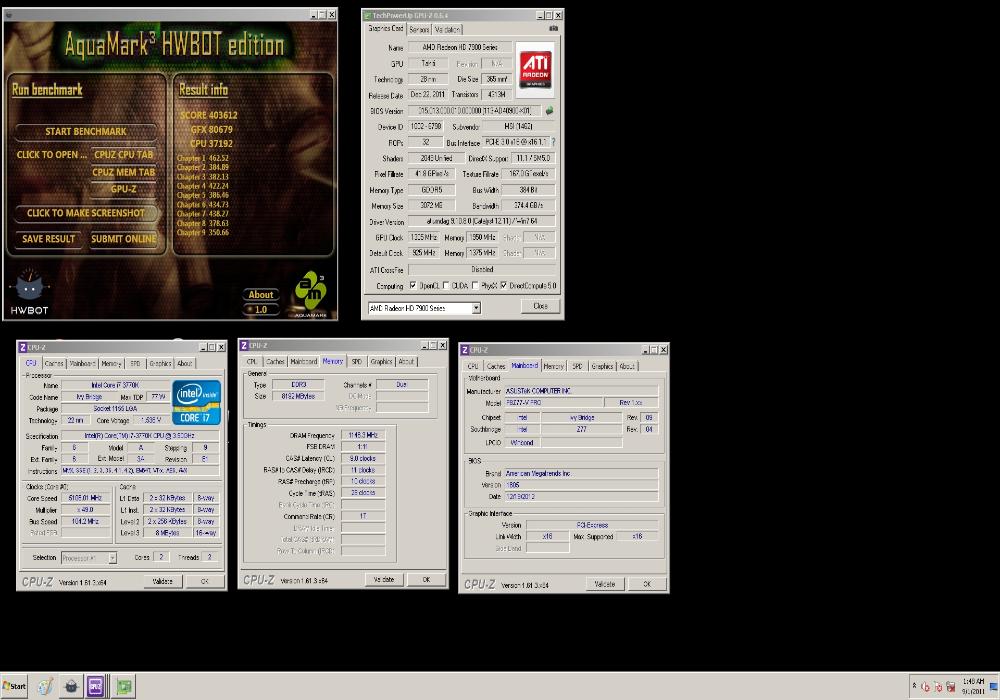The width and height of the screenshot is (1000, 700).
Task: Toggle the CUDA checkbox
Action: click(446, 286)
